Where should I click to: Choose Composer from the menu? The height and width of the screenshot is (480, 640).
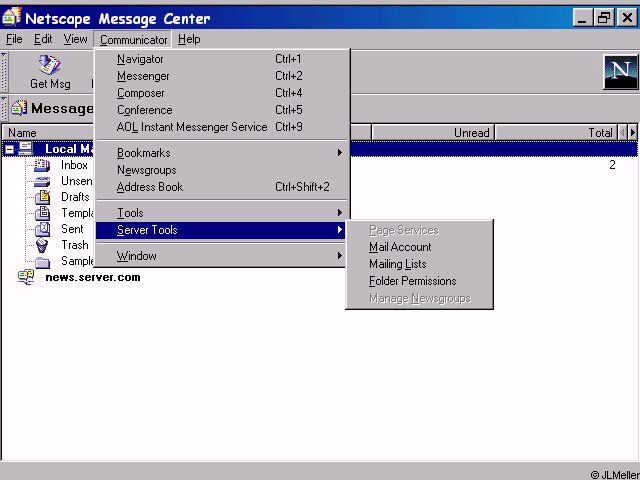coord(222,93)
